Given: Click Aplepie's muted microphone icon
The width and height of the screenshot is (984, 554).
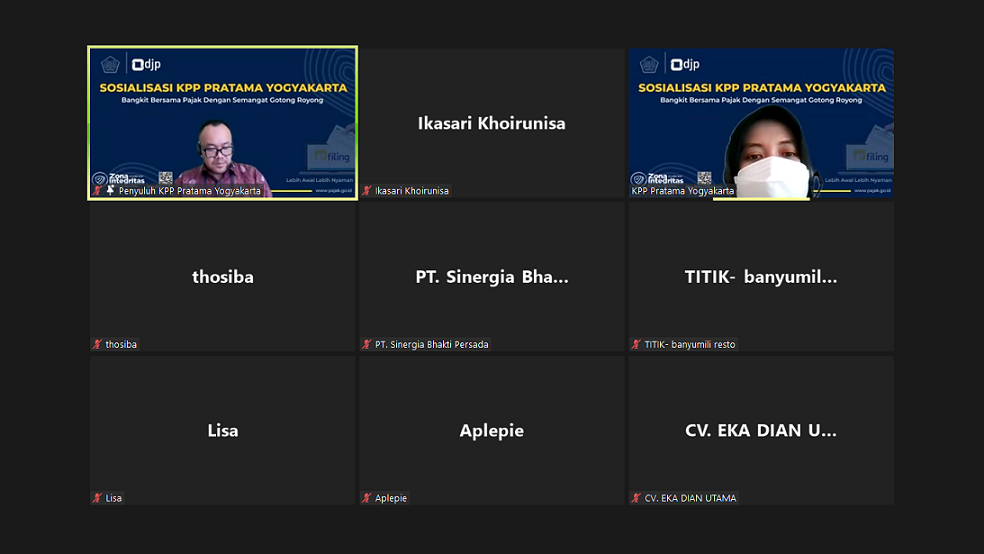Looking at the screenshot, I should click(x=367, y=498).
